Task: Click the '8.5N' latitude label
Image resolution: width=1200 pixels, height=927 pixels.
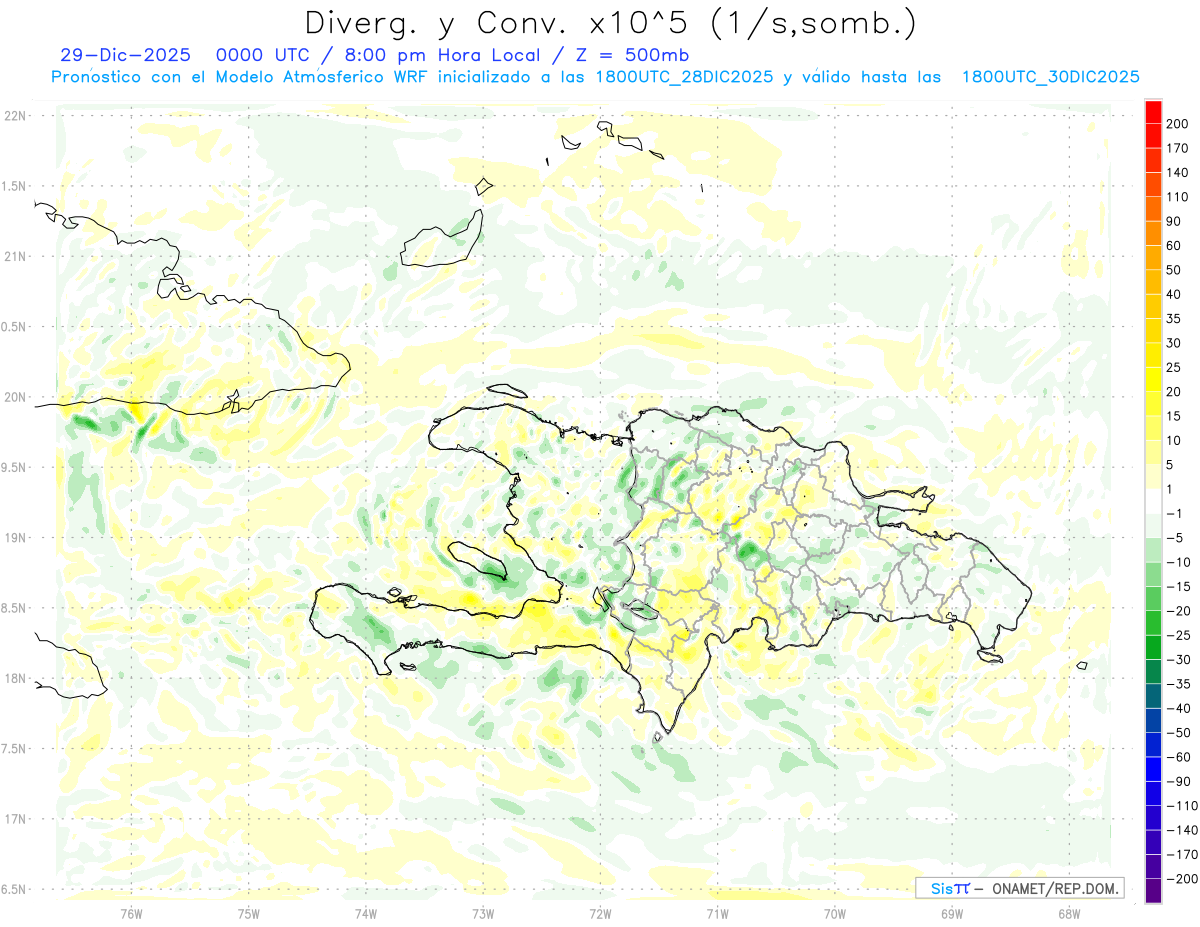Action: click(x=14, y=608)
